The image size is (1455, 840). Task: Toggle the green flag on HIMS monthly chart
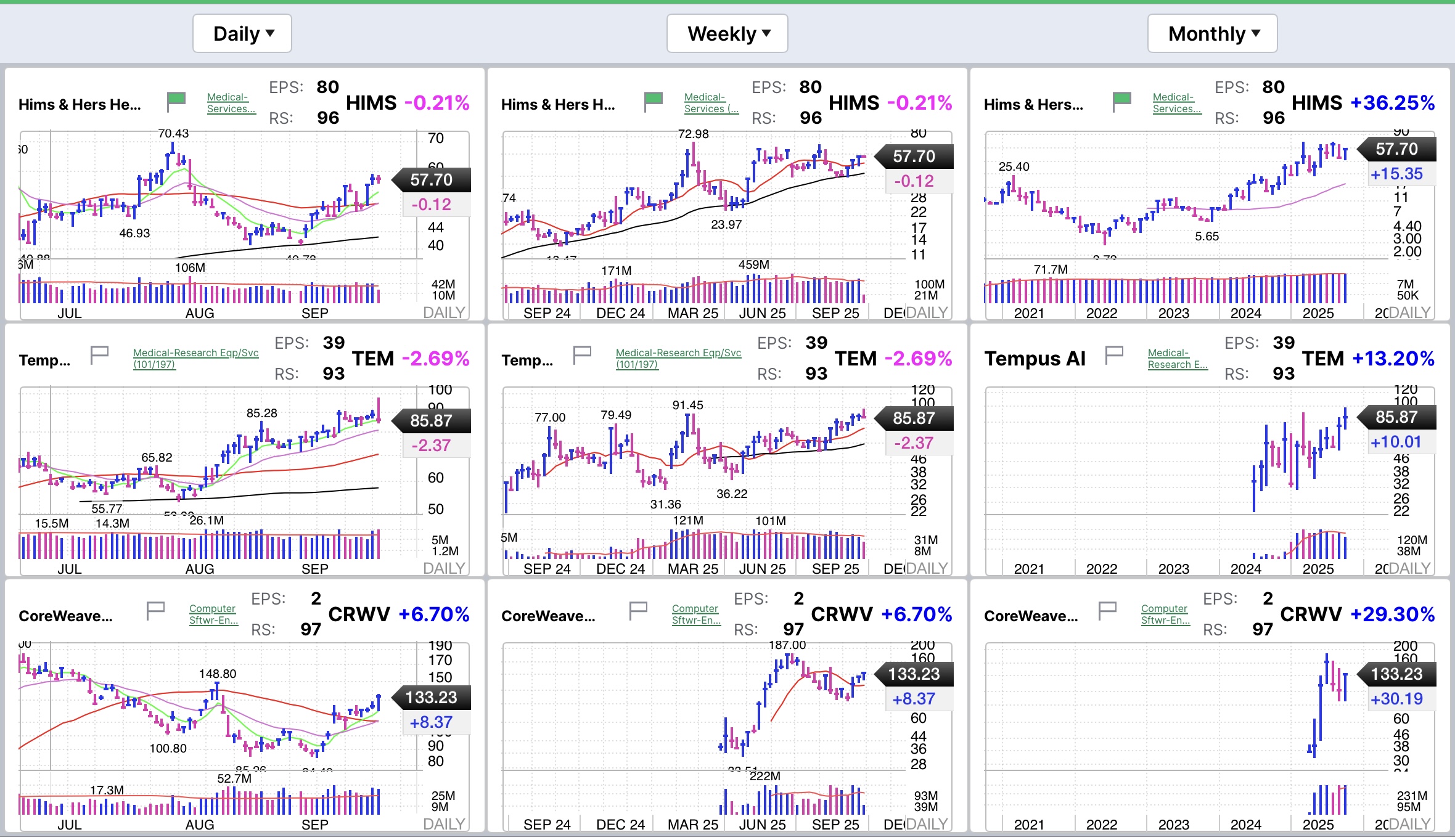[x=1121, y=100]
